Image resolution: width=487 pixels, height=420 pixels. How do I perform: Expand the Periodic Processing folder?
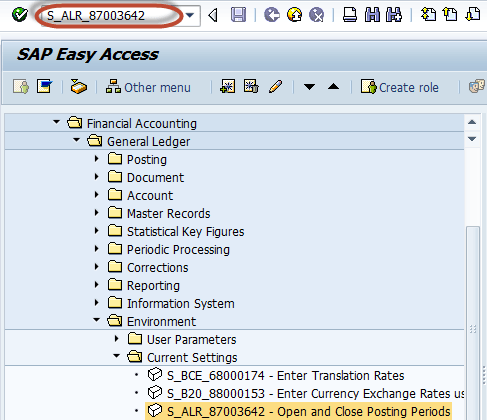97,249
